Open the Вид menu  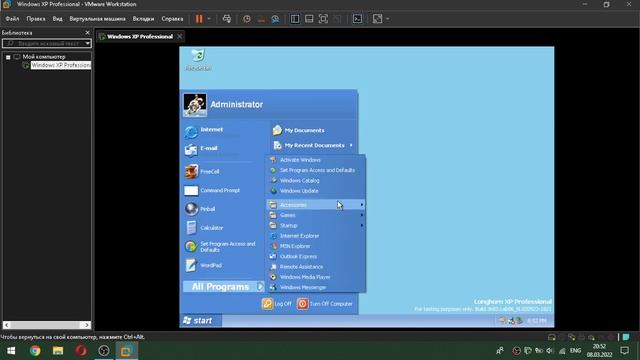coord(58,19)
